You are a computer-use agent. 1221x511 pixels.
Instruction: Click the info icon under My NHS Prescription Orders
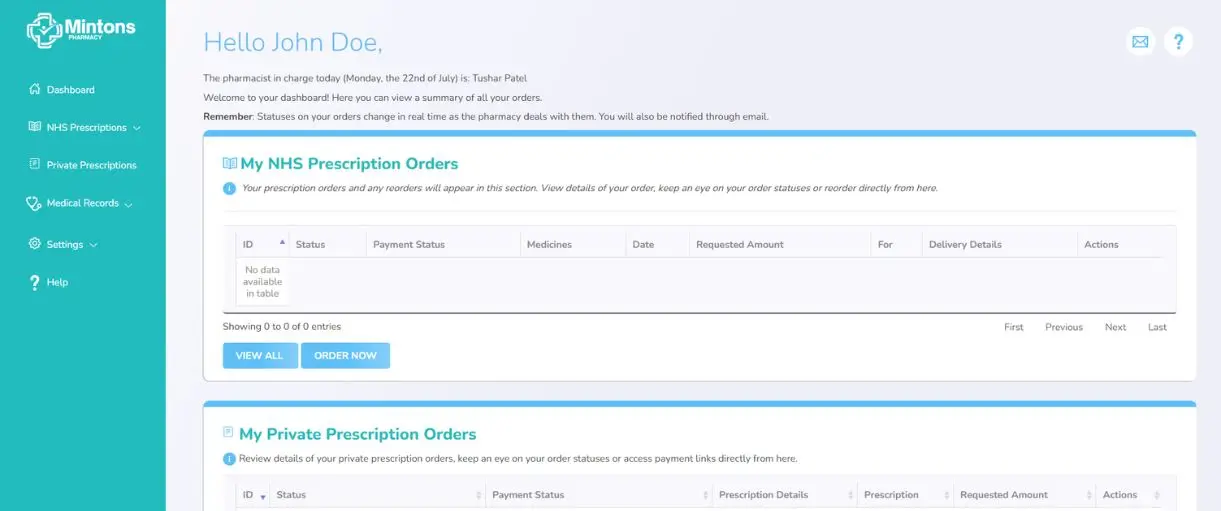[230, 188]
